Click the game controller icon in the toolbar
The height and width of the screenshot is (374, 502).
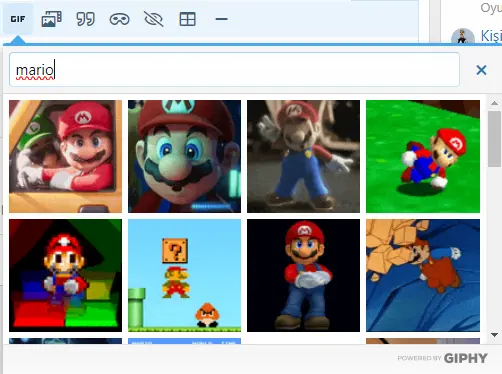point(120,19)
